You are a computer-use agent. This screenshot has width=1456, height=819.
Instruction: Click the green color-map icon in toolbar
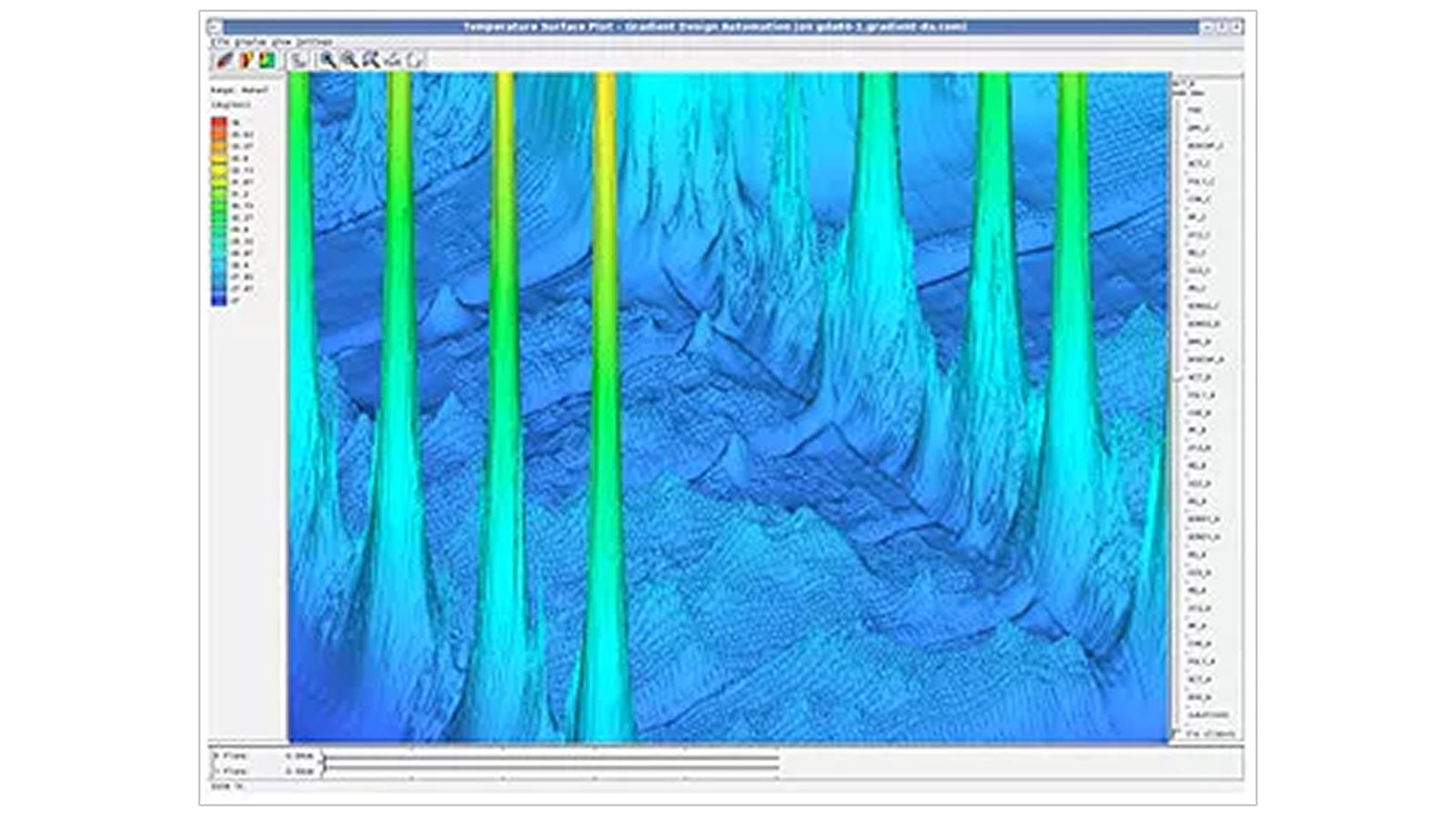click(267, 60)
